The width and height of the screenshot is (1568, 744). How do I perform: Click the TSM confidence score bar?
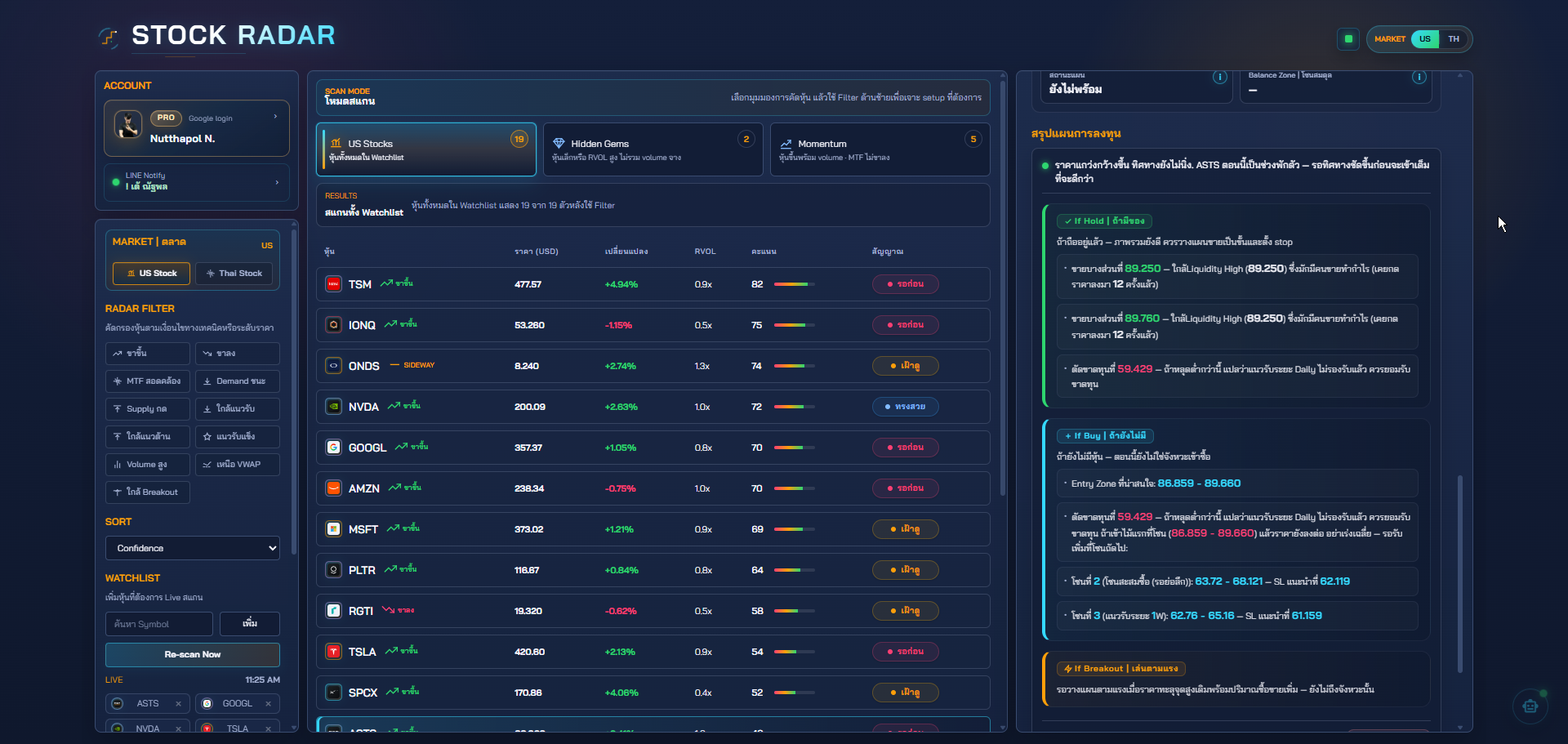click(795, 284)
